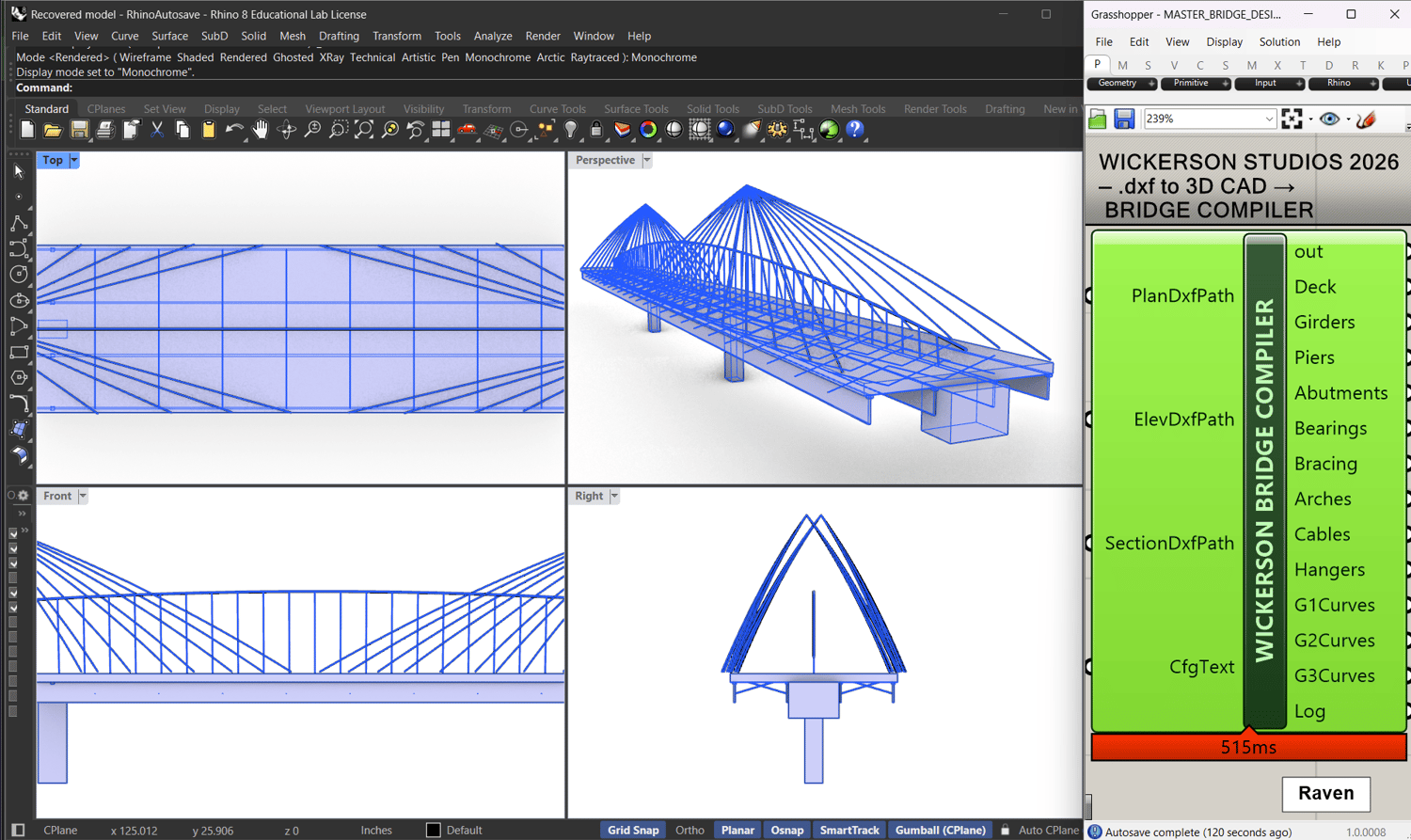Open the Perspective viewport dropdown arrow
1411x840 pixels.
(x=647, y=161)
